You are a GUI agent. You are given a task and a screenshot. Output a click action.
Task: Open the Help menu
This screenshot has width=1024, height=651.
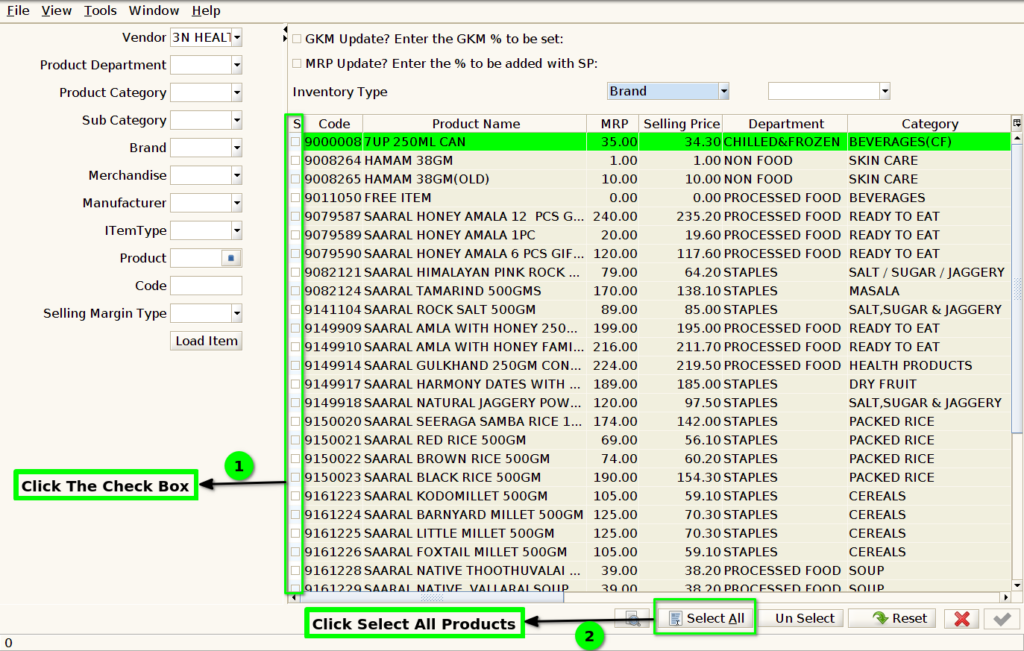[x=206, y=10]
